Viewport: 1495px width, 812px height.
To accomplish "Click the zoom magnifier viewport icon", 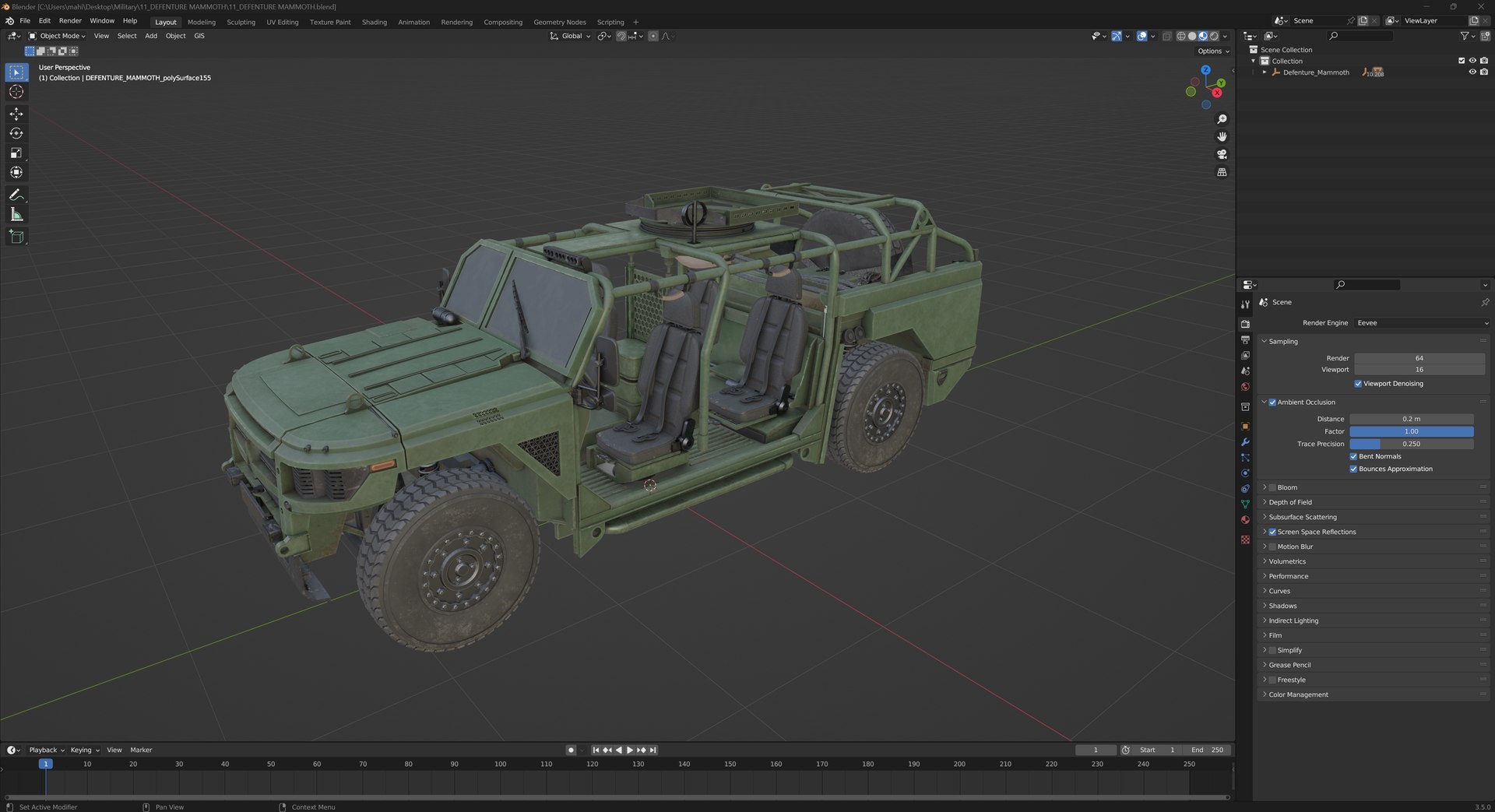I will (1222, 119).
